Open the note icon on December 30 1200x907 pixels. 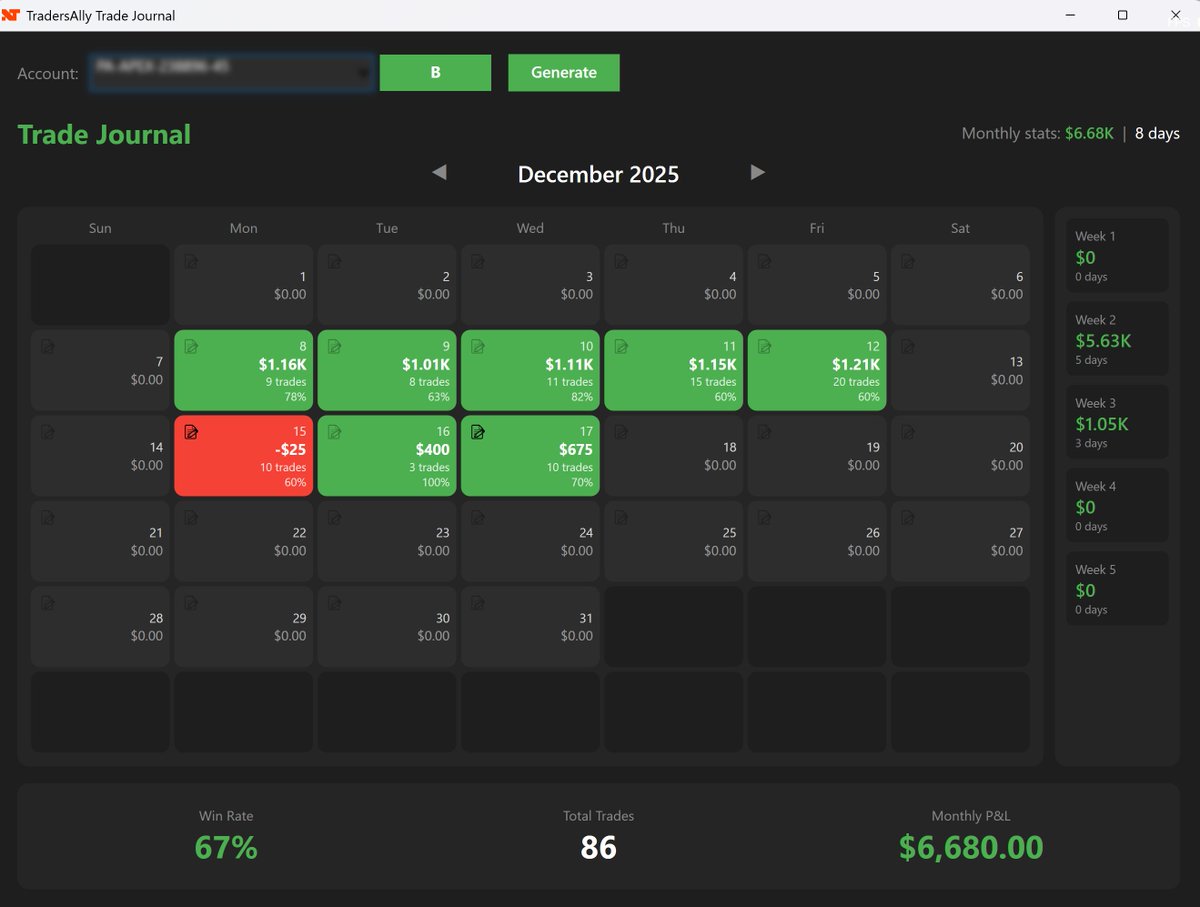coord(335,603)
